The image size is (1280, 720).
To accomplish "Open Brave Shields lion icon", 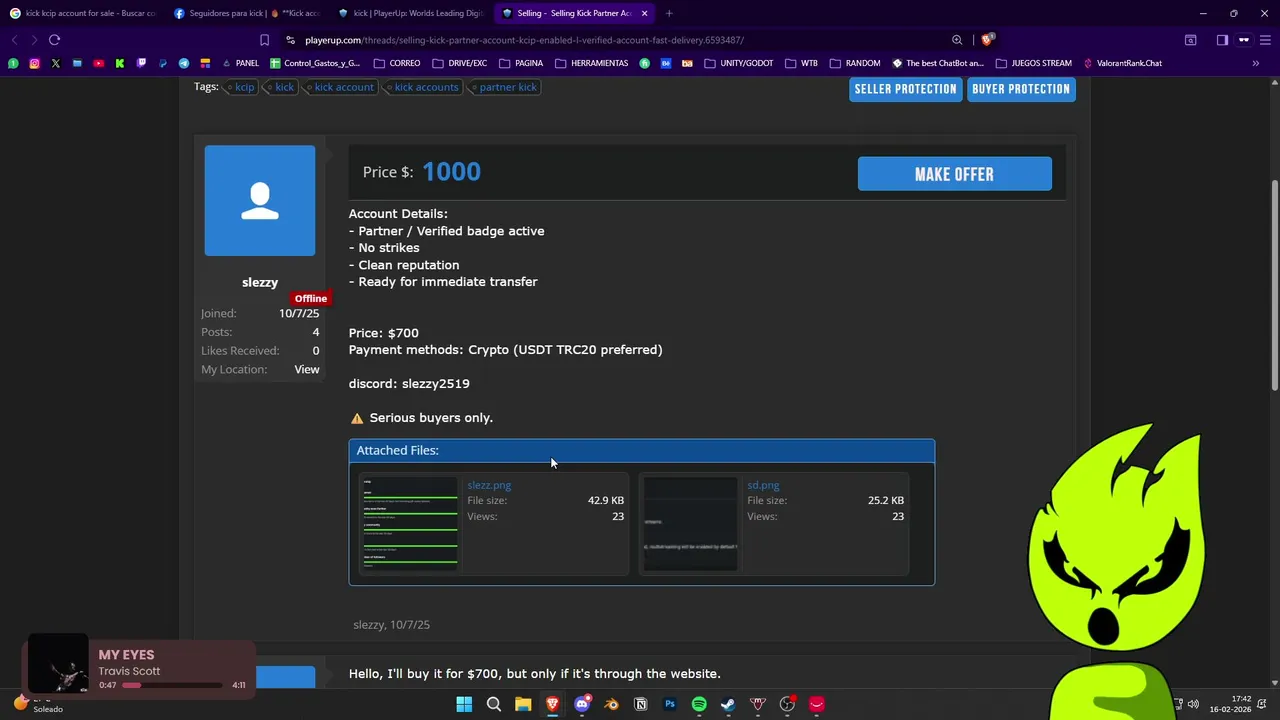I will (x=987, y=40).
